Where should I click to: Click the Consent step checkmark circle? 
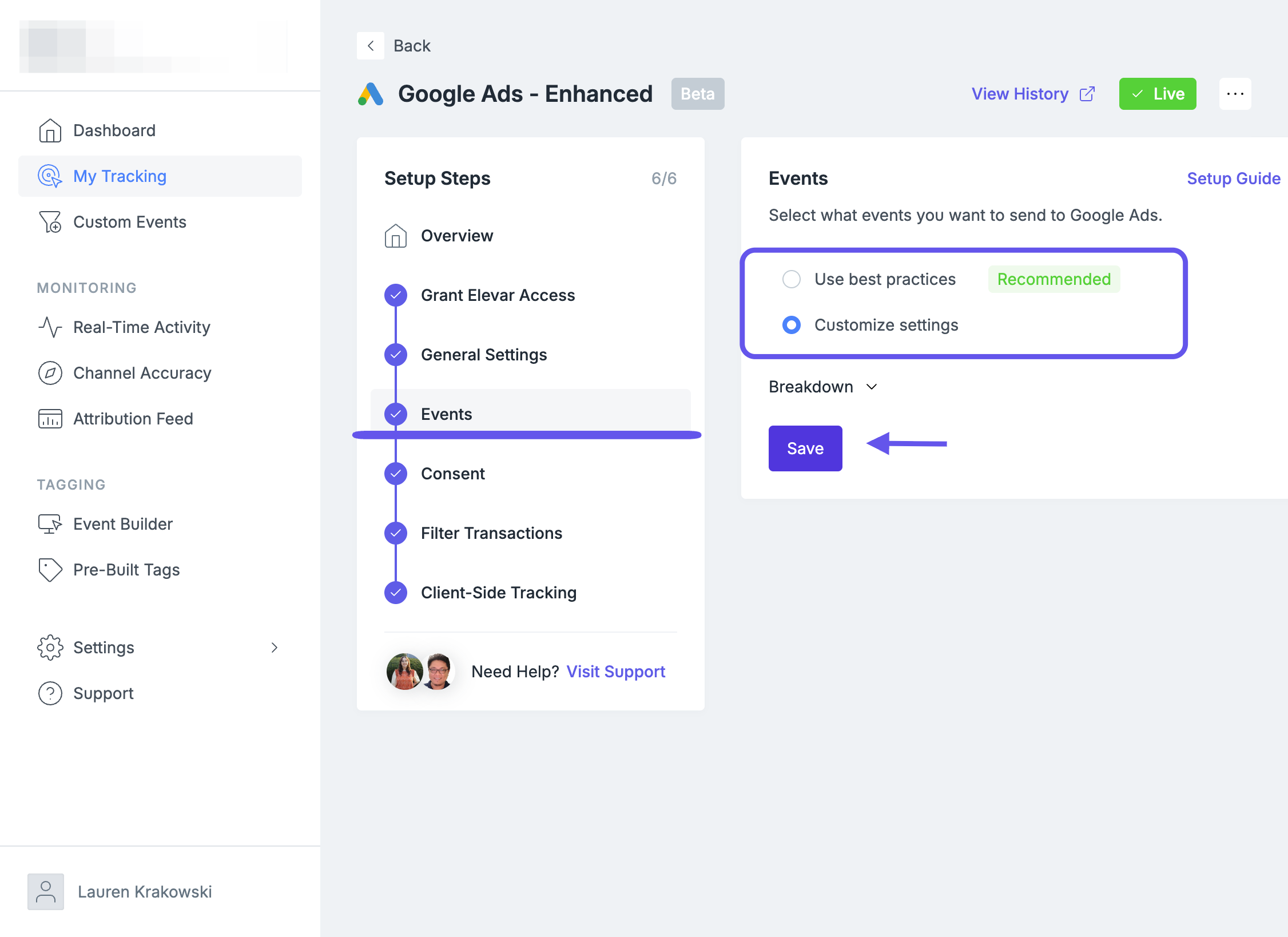click(396, 474)
